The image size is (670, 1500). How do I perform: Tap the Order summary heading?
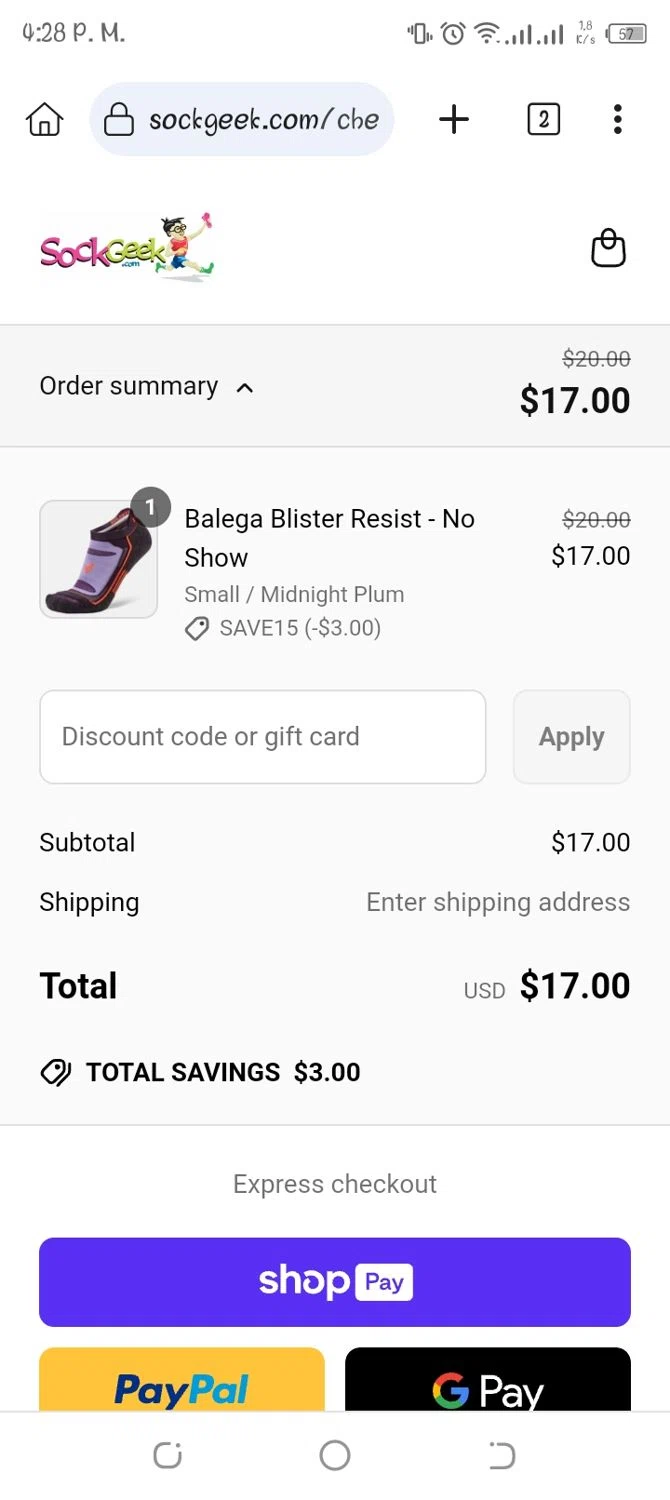(x=129, y=386)
